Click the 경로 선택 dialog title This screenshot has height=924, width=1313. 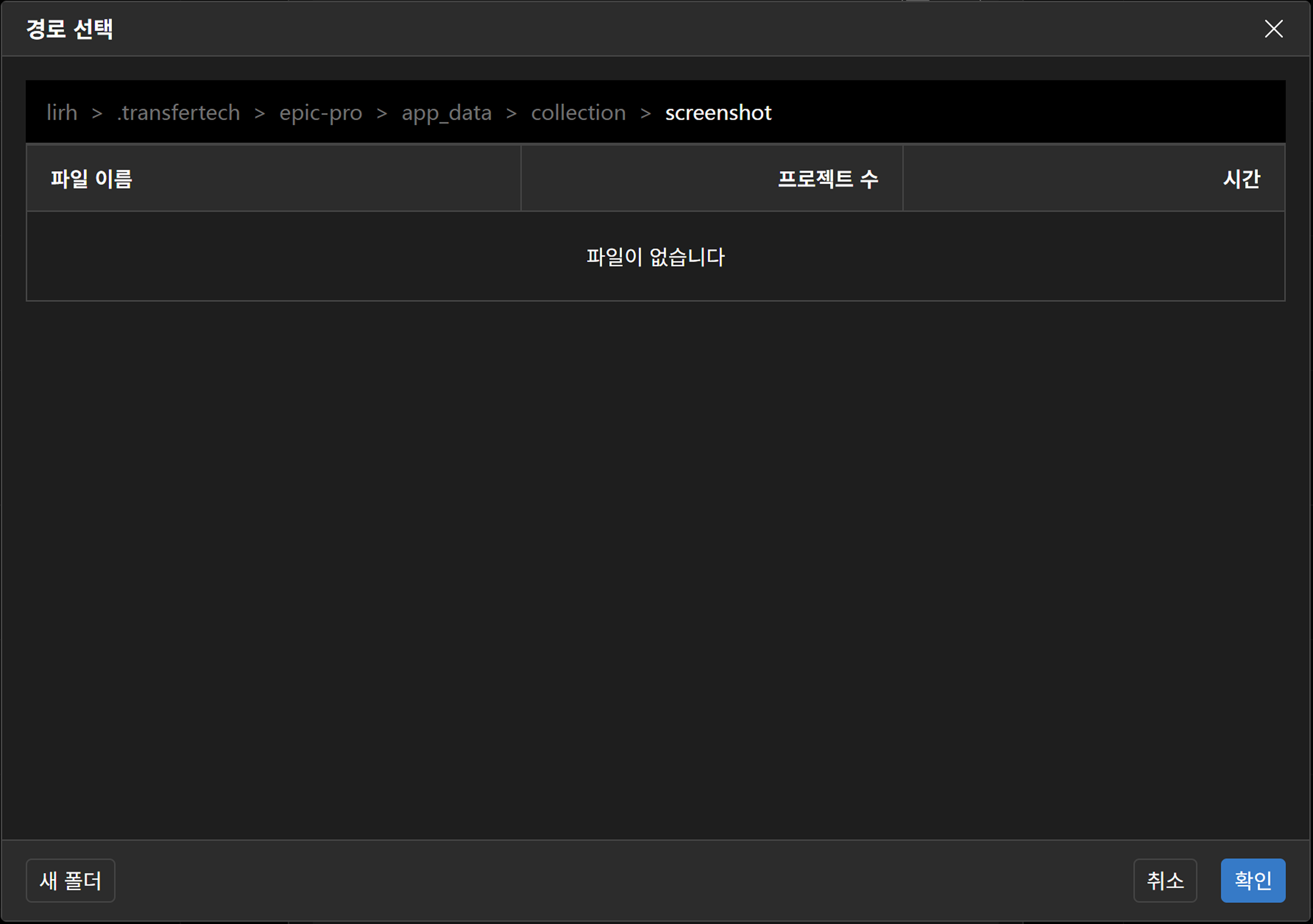(x=70, y=29)
